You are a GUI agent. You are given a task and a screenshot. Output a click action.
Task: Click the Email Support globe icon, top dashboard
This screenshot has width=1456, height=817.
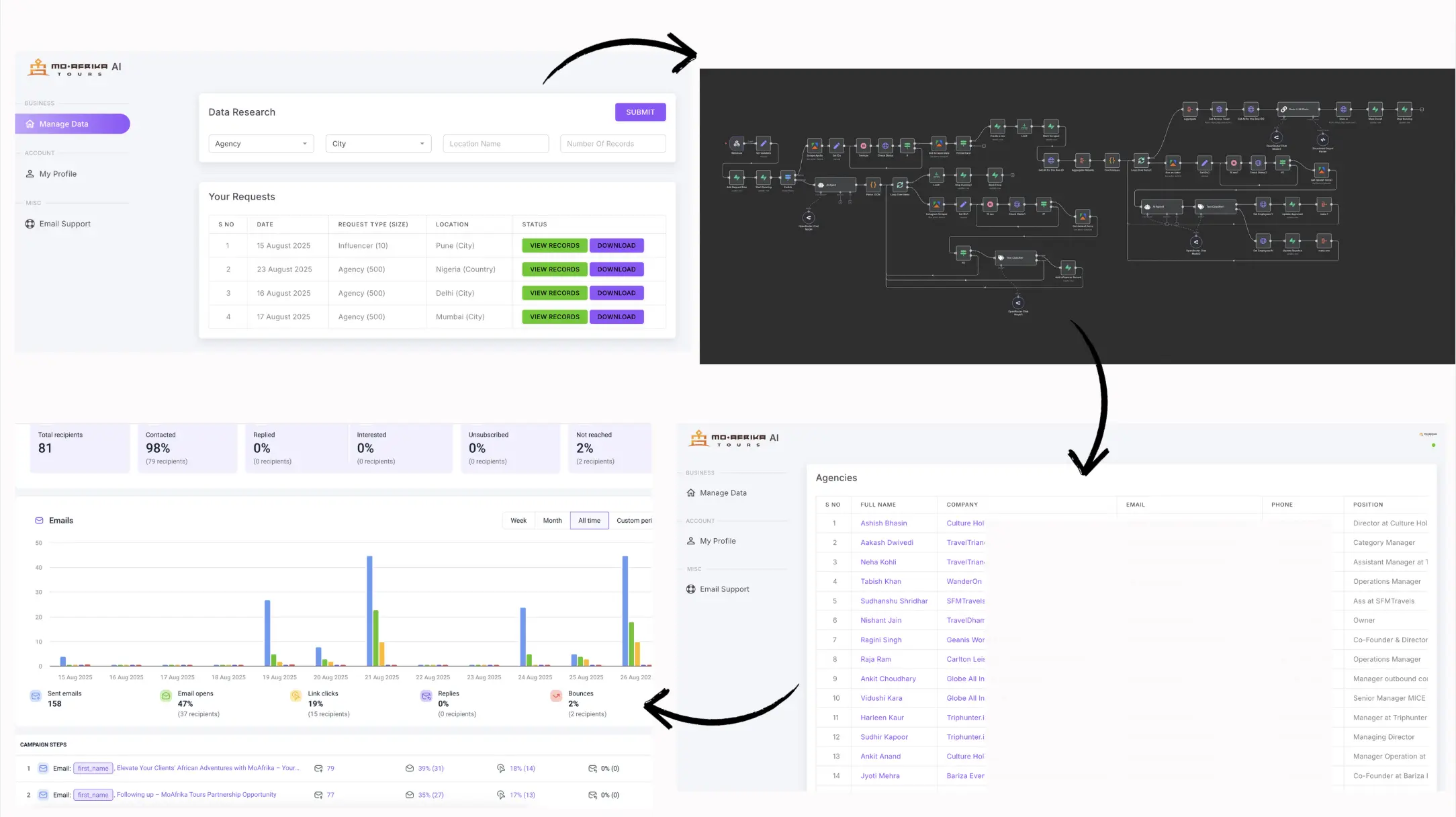tap(30, 224)
